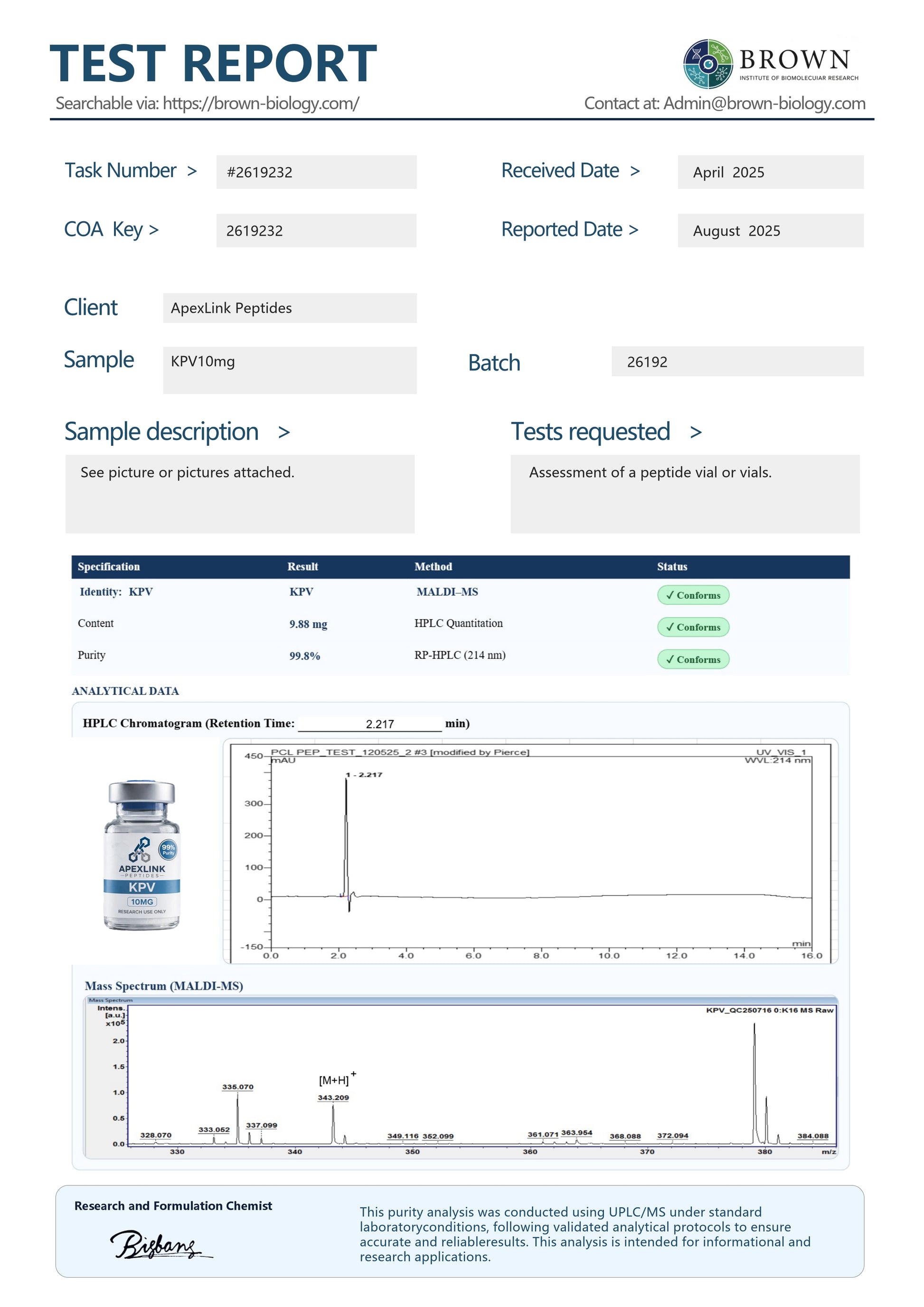The width and height of the screenshot is (924, 1307).
Task: Click the TEST REPORT title
Action: pyautogui.click(x=214, y=63)
